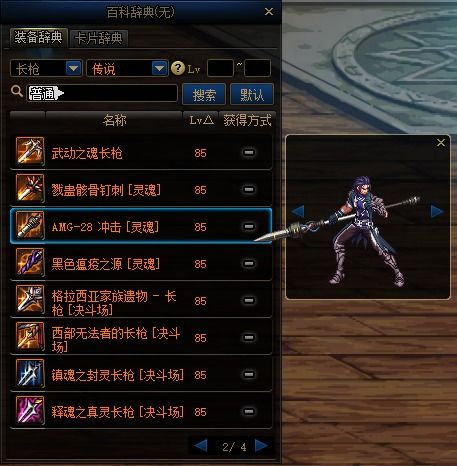The width and height of the screenshot is (457, 466).
Task: Select the 装备辞典 tab
Action: tap(38, 37)
